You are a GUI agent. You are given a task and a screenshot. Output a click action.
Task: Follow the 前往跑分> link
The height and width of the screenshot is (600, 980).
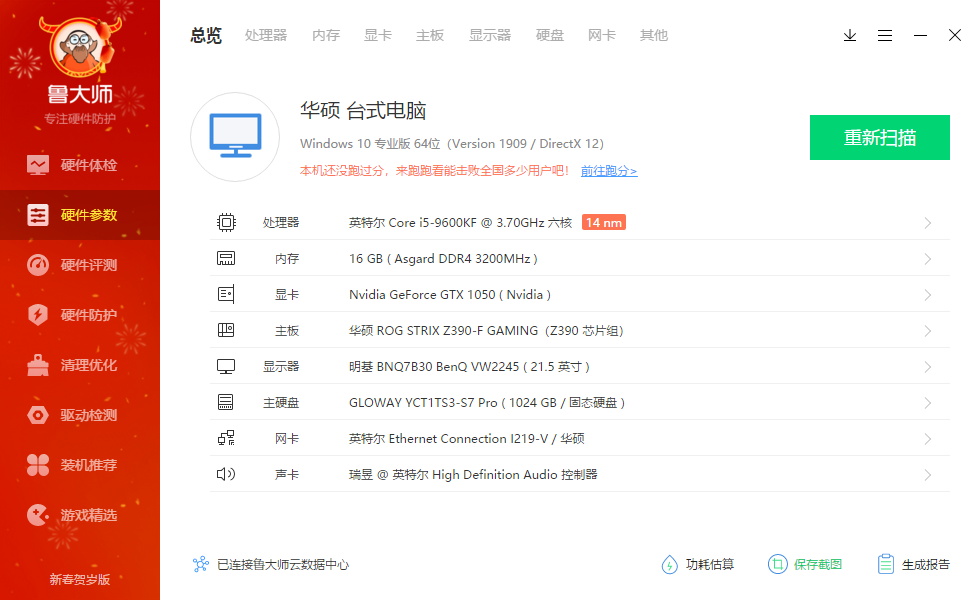pos(609,171)
